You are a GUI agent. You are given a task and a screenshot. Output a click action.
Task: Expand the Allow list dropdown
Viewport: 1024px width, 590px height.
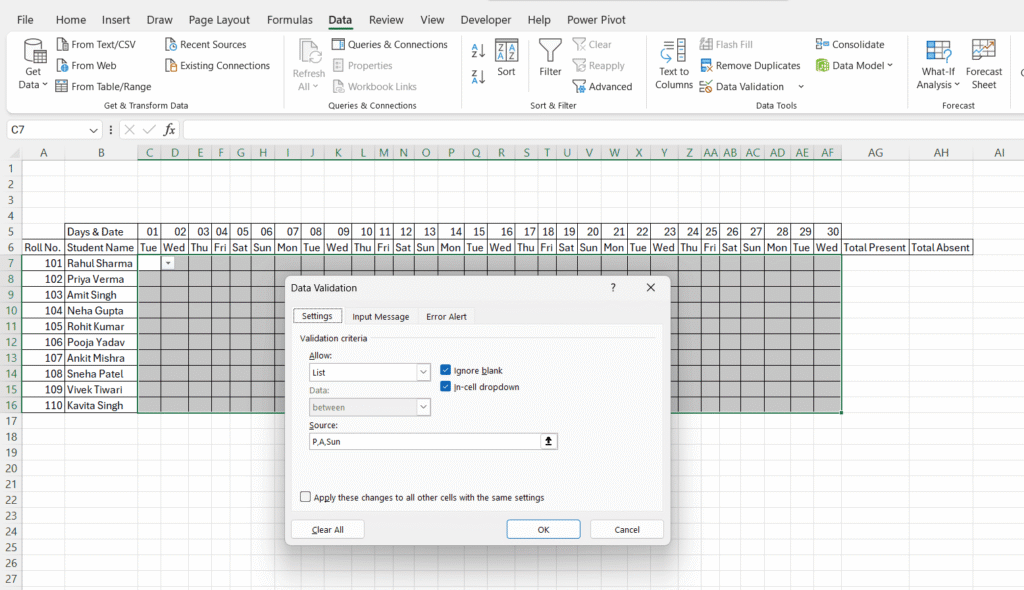pos(423,372)
